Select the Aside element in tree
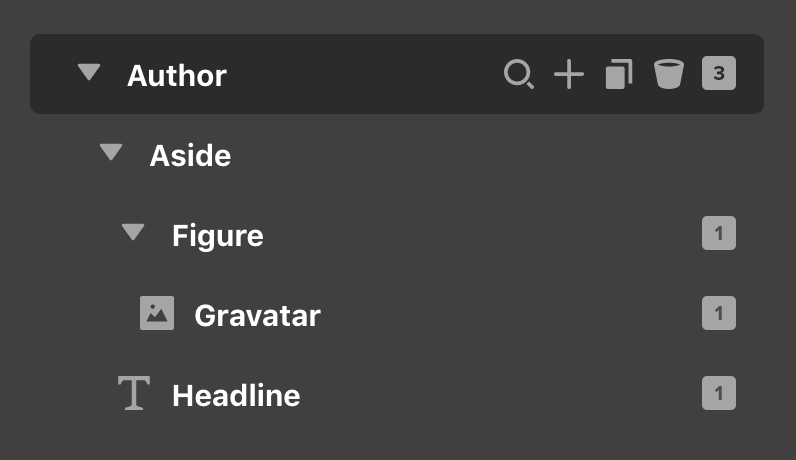Image resolution: width=796 pixels, height=460 pixels. pyautogui.click(x=190, y=155)
